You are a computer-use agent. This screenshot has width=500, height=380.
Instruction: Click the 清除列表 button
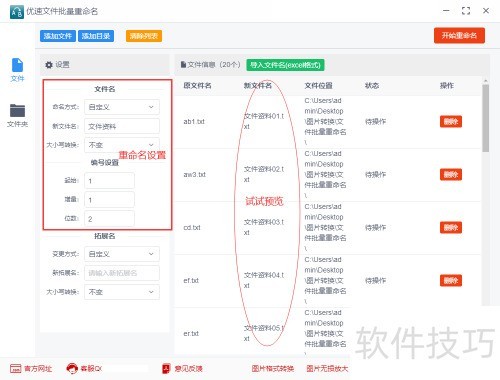(x=144, y=36)
